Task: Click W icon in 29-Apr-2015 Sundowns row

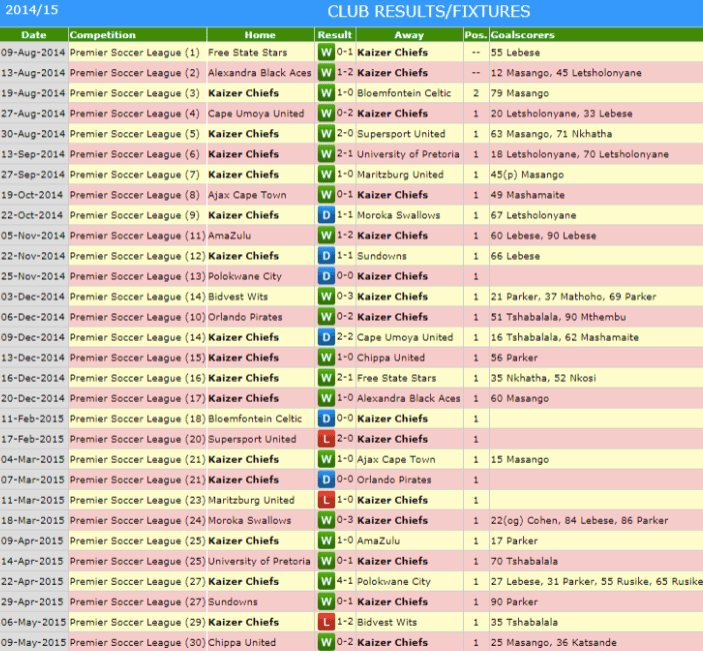Action: point(326,602)
